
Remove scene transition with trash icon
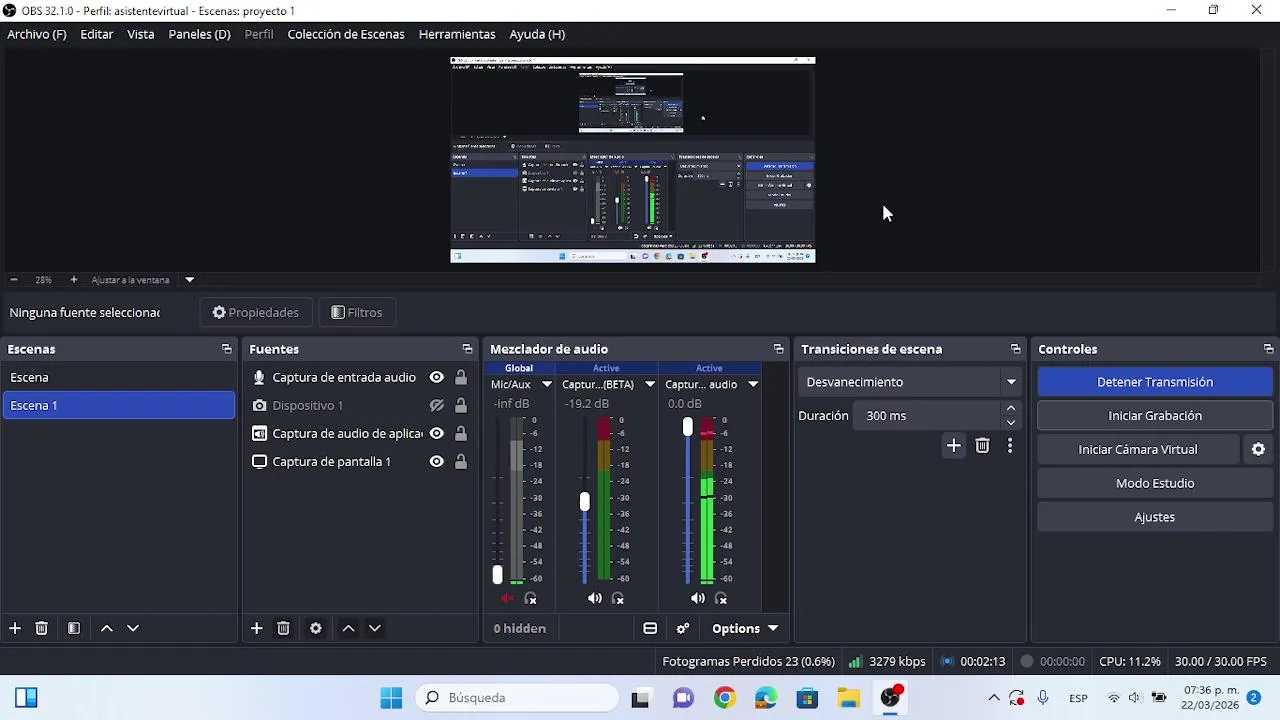tap(982, 446)
